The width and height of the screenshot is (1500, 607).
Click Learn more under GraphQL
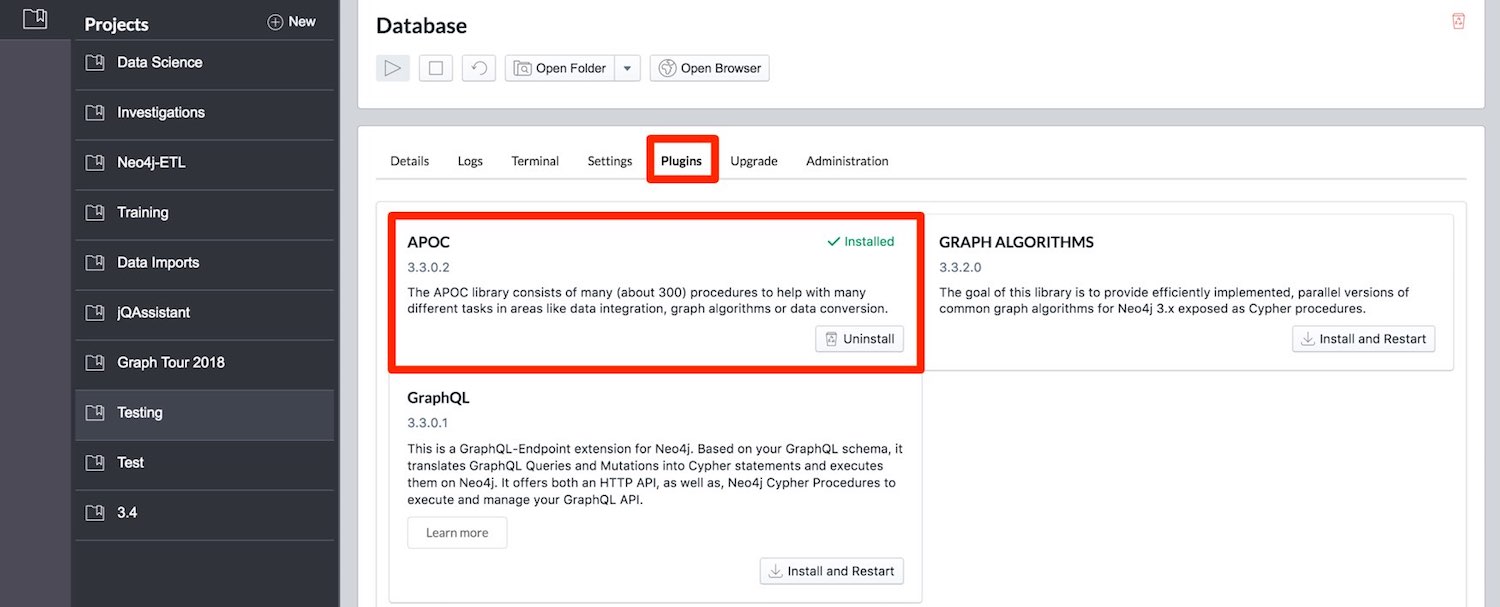point(457,533)
